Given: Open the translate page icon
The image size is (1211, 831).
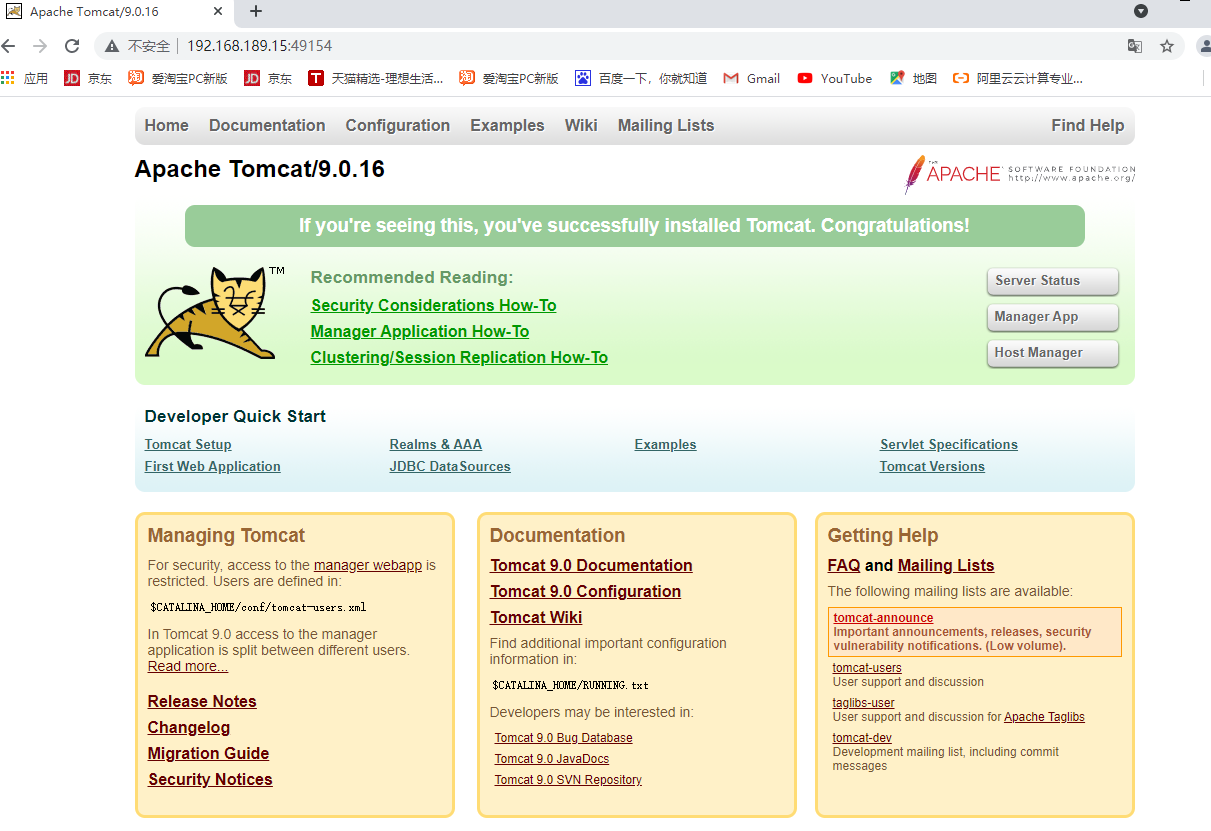Looking at the screenshot, I should [1135, 46].
